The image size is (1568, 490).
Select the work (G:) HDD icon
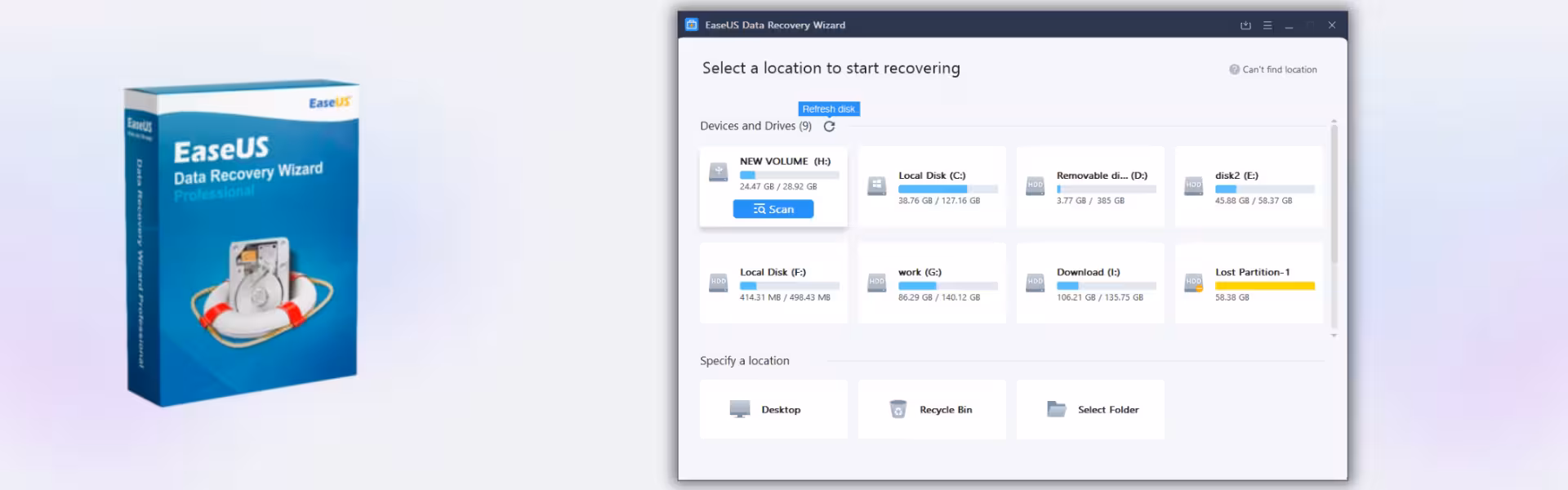click(x=876, y=283)
